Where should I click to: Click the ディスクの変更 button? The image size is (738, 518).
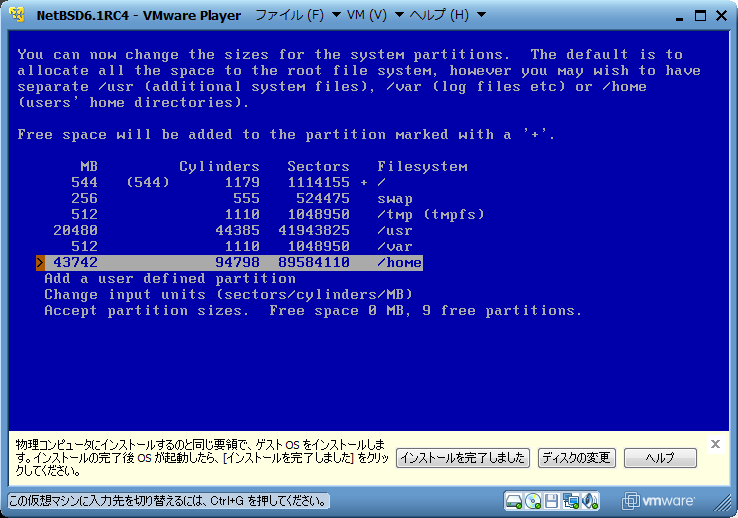click(x=577, y=458)
